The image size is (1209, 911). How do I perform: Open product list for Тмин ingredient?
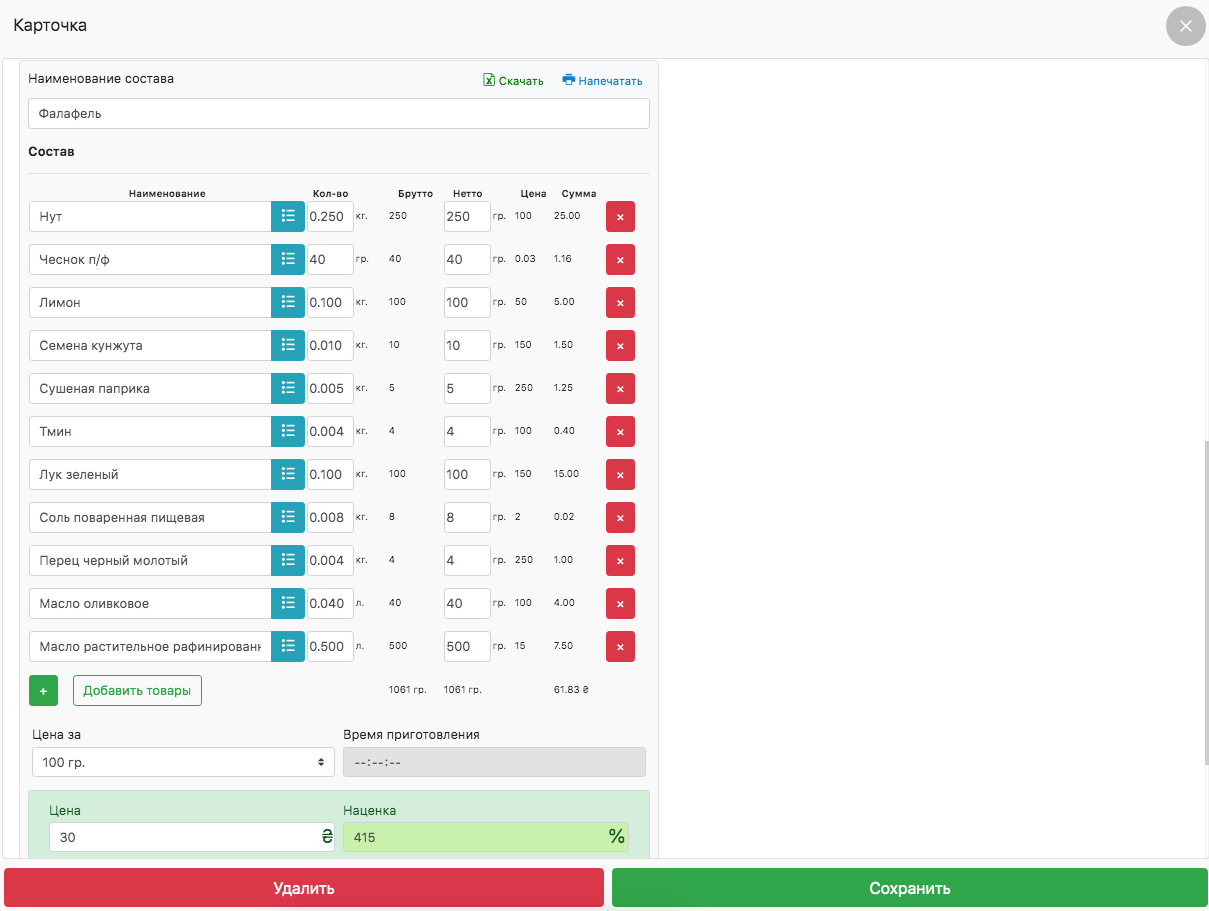(288, 431)
